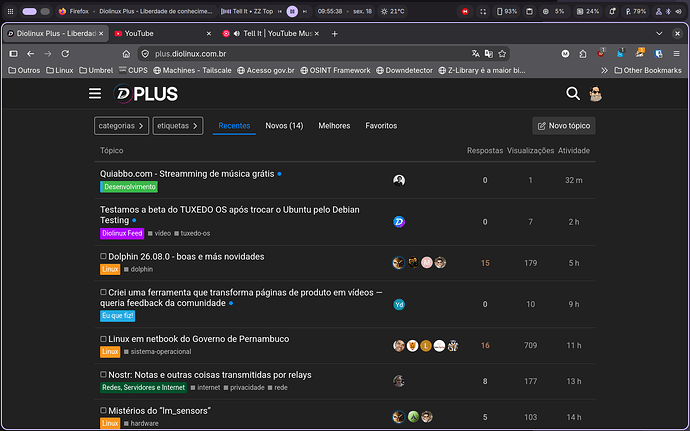This screenshot has width=690, height=431.
Task: Tick the checkbox beside the Linux em netbook topic
Action: coord(103,339)
